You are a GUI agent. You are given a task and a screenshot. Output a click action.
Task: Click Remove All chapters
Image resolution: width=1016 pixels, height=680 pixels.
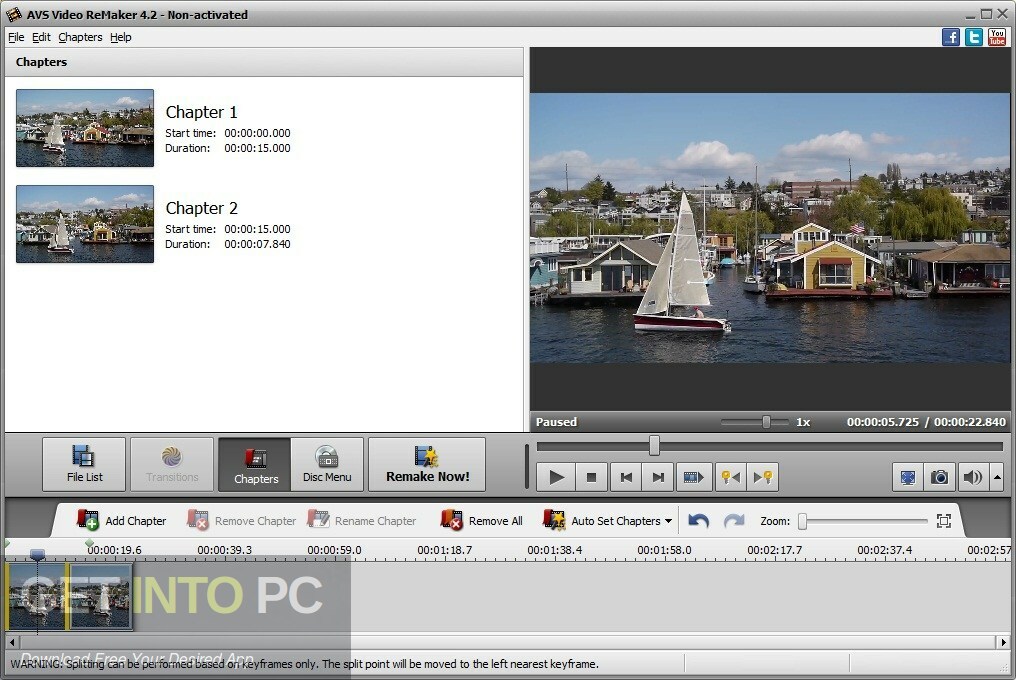[481, 521]
